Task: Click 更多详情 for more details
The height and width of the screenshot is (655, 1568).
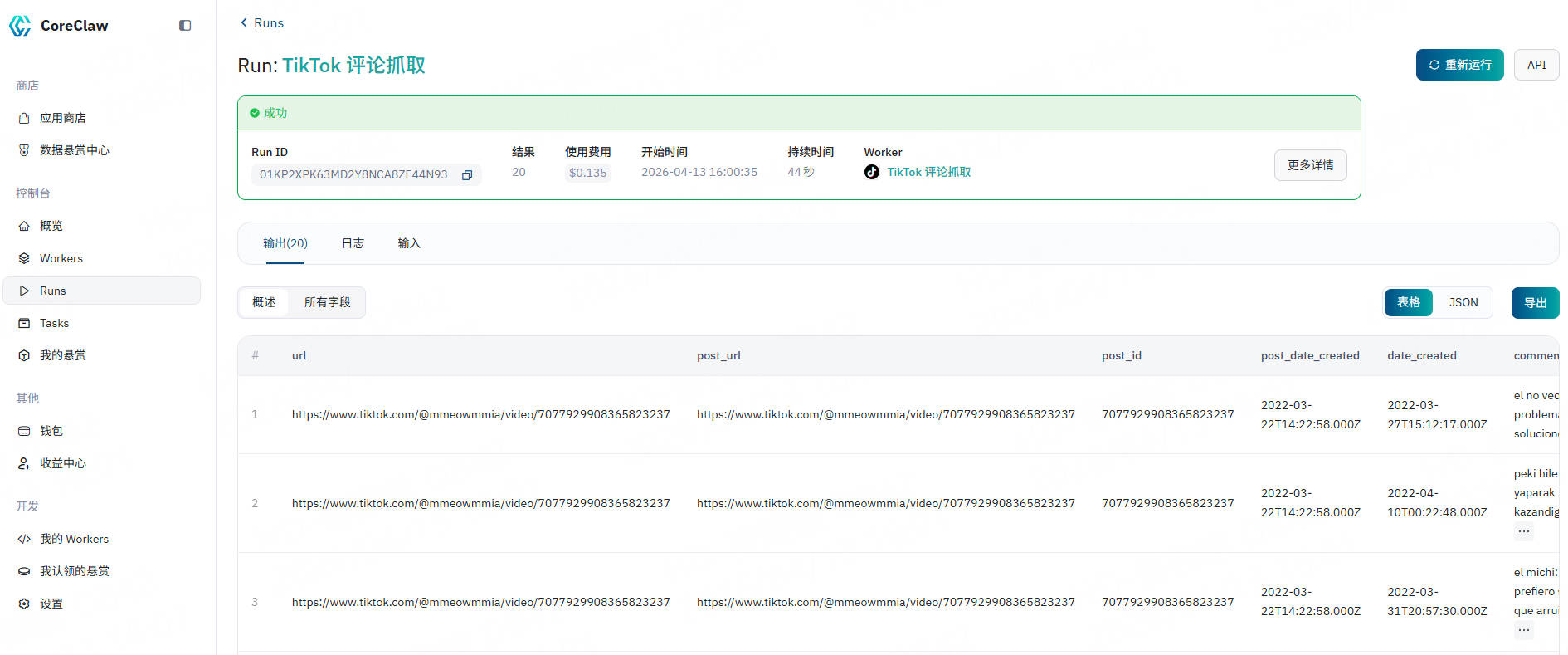Action: 1310,165
